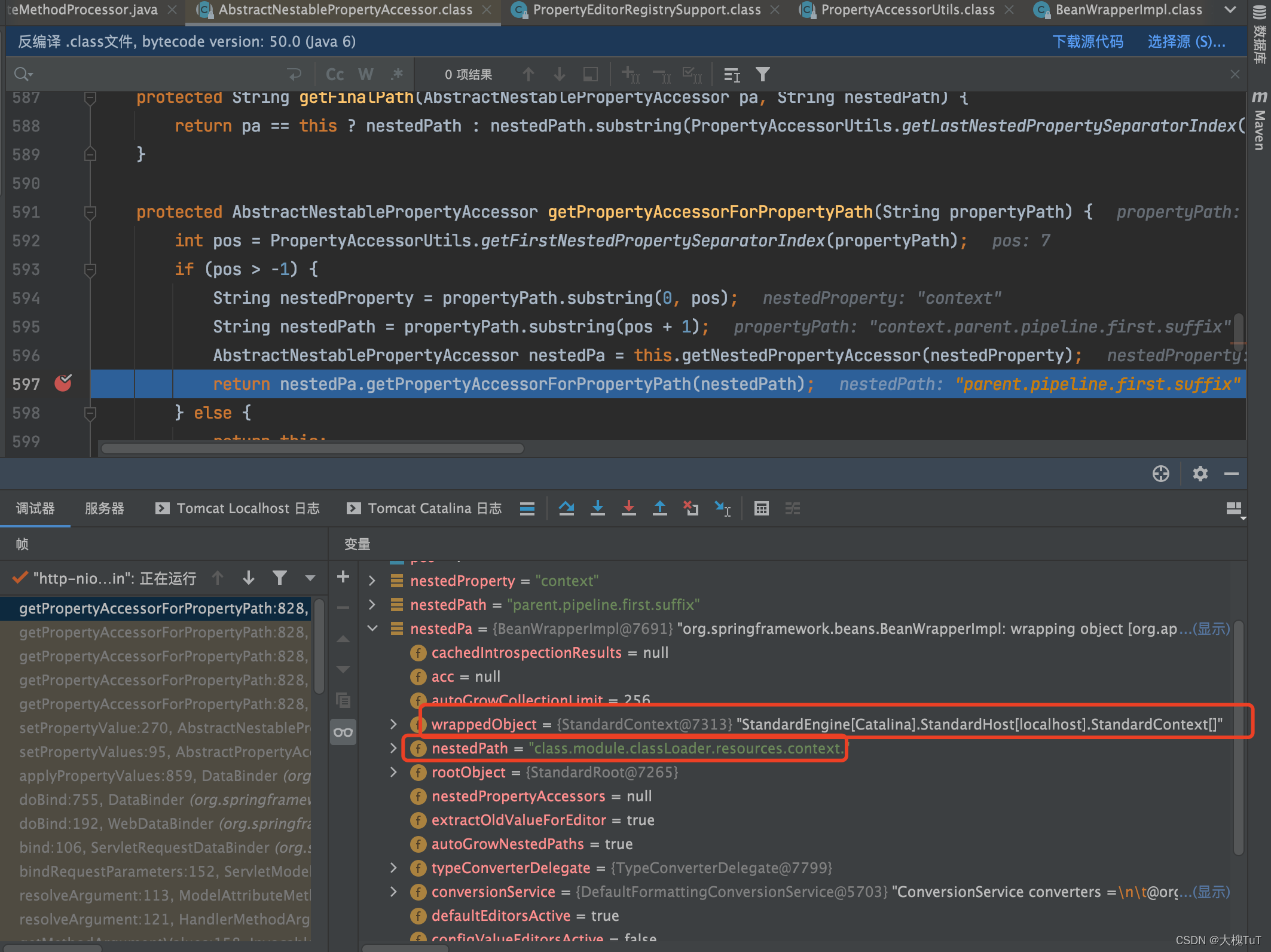Click 选择源 (S)... link
The image size is (1271, 952).
pos(1186,41)
